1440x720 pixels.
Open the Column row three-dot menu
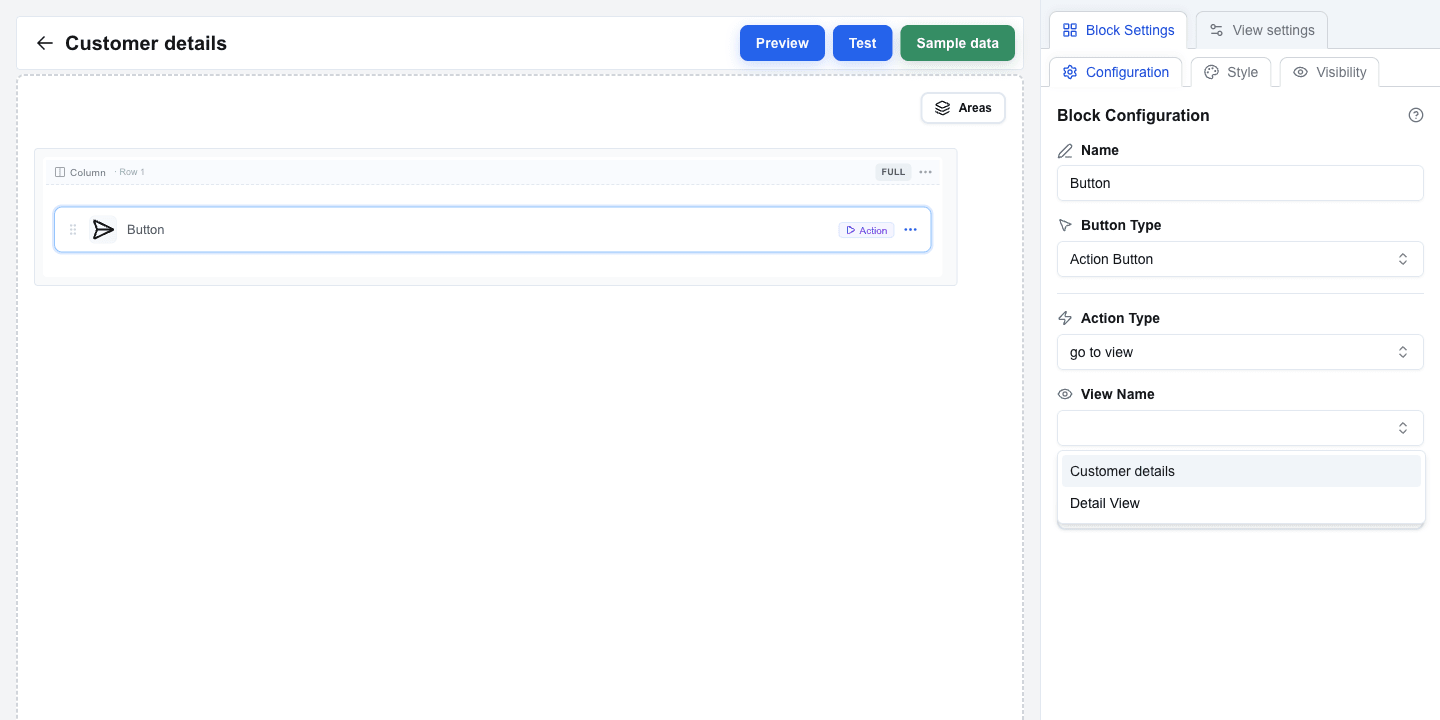pyautogui.click(x=925, y=172)
